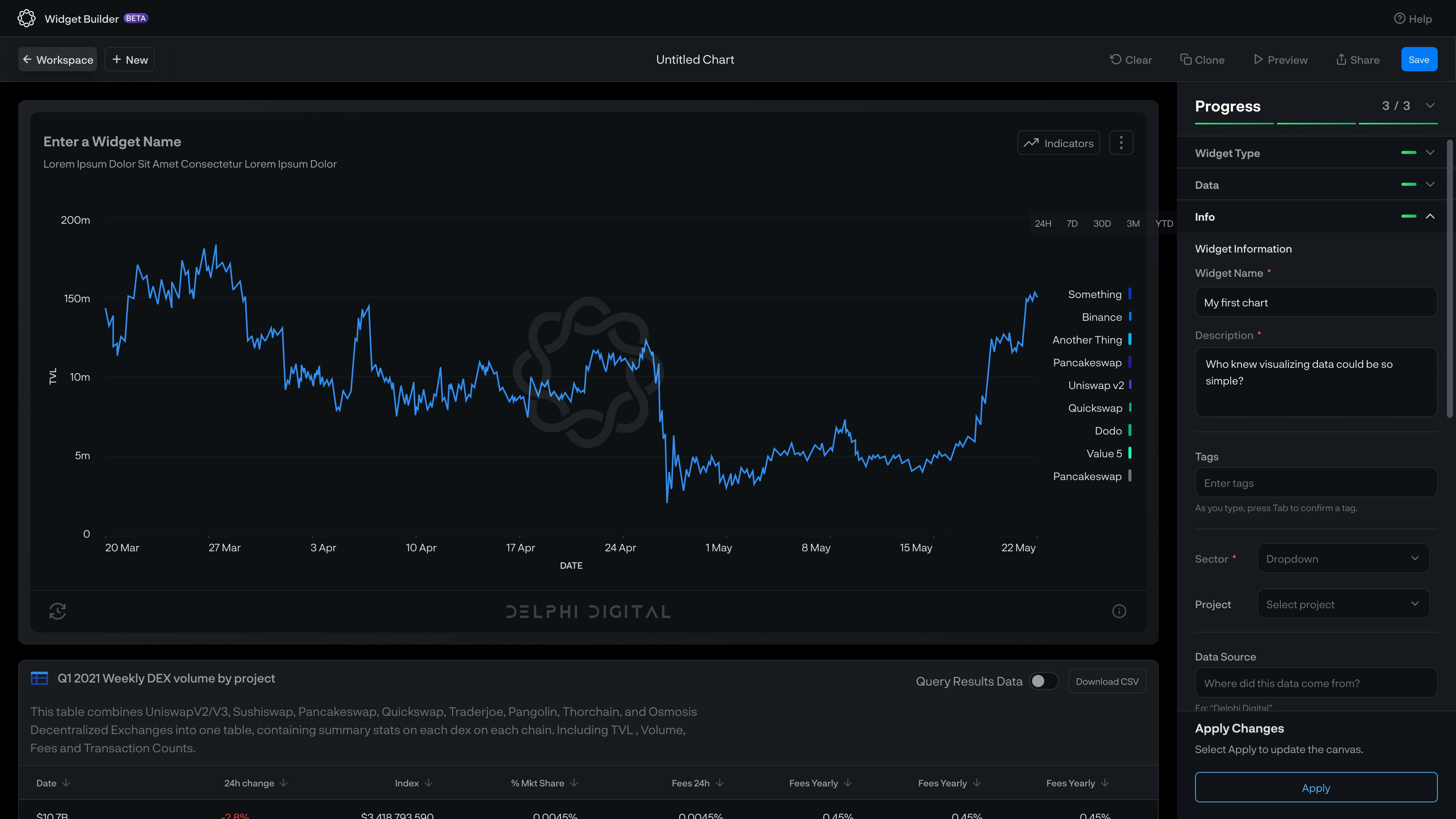Image resolution: width=1456 pixels, height=819 pixels.
Task: Click the Widget Builder app icon top-left
Action: click(27, 18)
